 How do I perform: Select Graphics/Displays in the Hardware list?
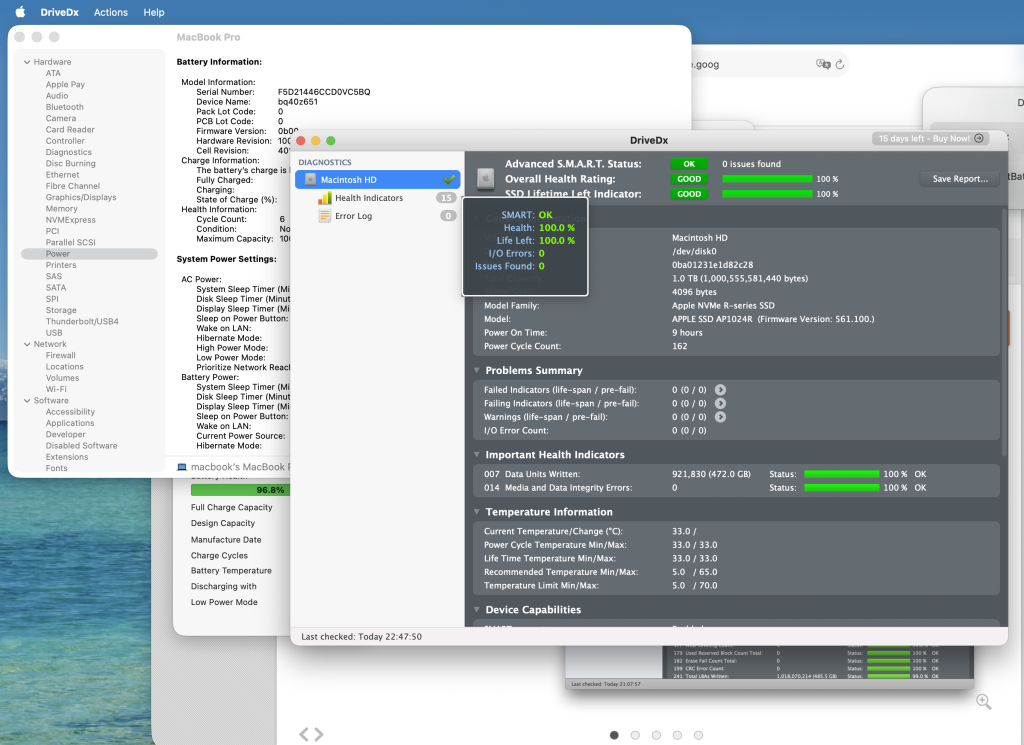coord(81,197)
